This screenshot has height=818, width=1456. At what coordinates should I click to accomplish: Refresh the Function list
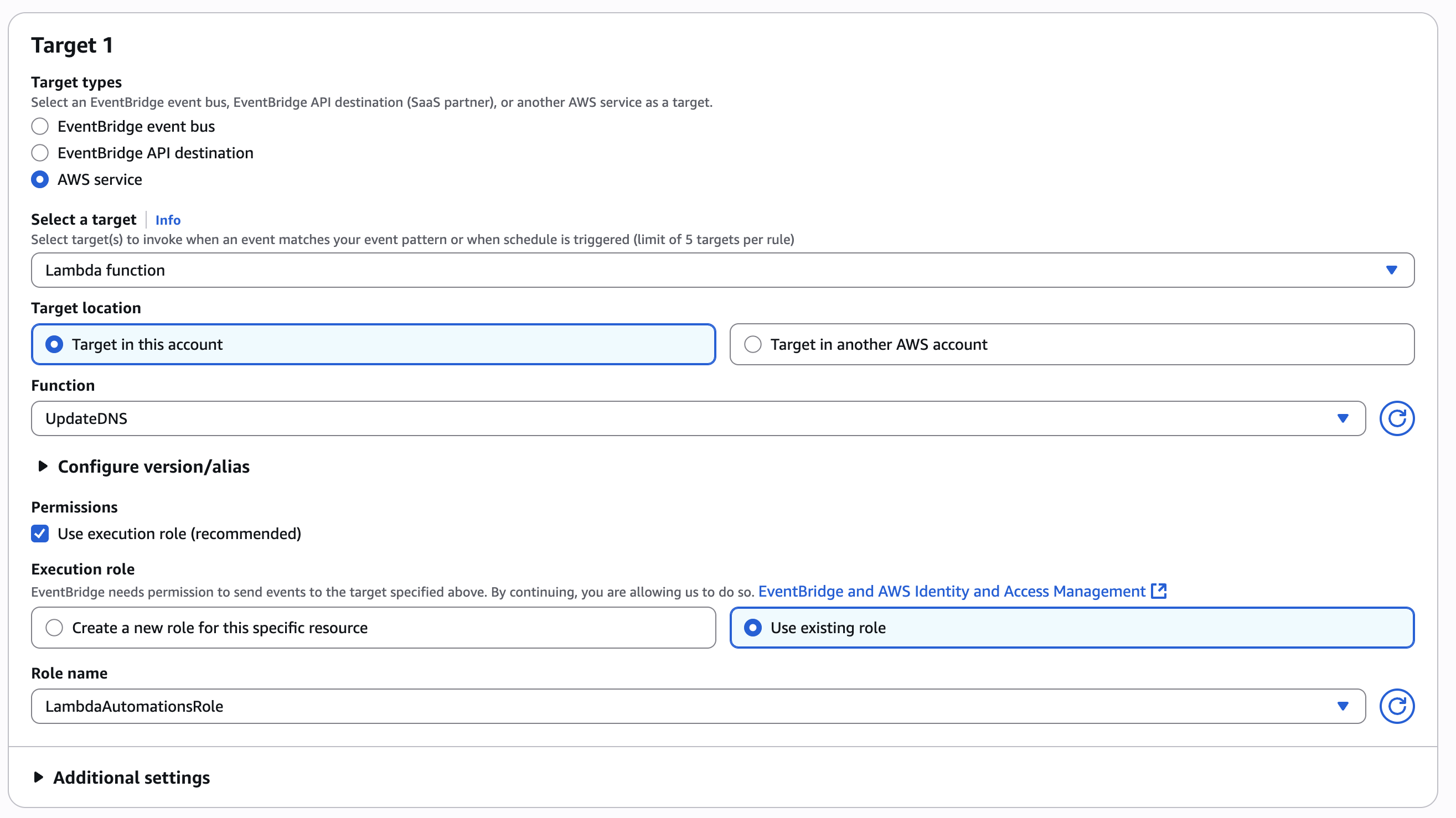(x=1396, y=418)
